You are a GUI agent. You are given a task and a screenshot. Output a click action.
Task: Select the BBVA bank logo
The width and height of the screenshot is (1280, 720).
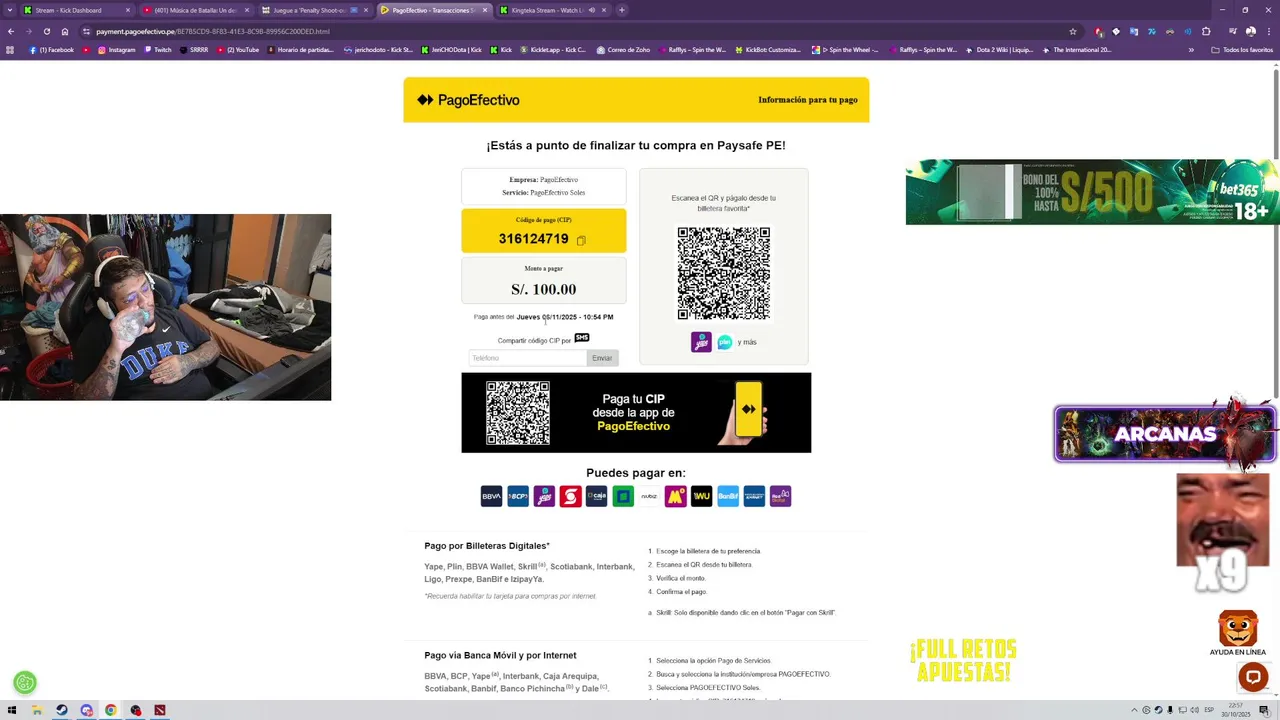click(491, 496)
